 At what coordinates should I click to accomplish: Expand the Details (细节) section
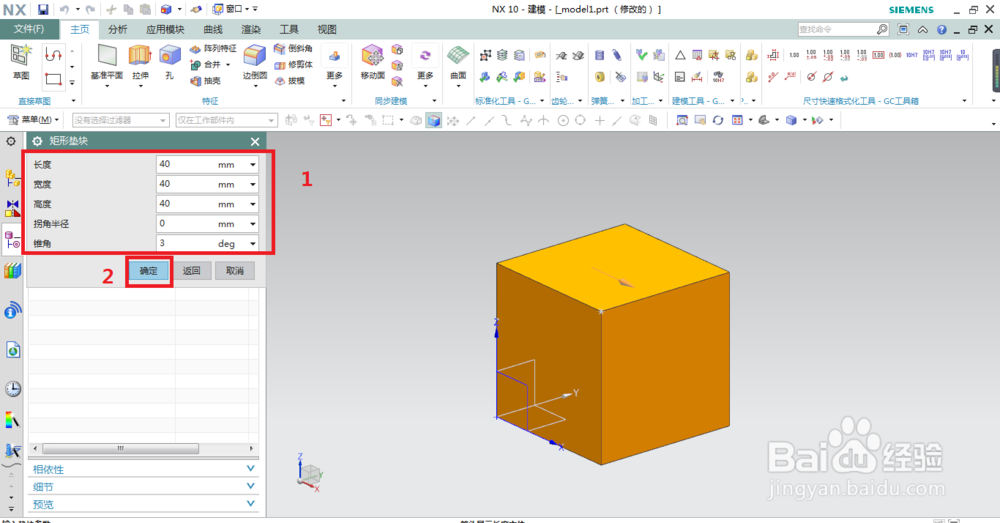(143, 487)
